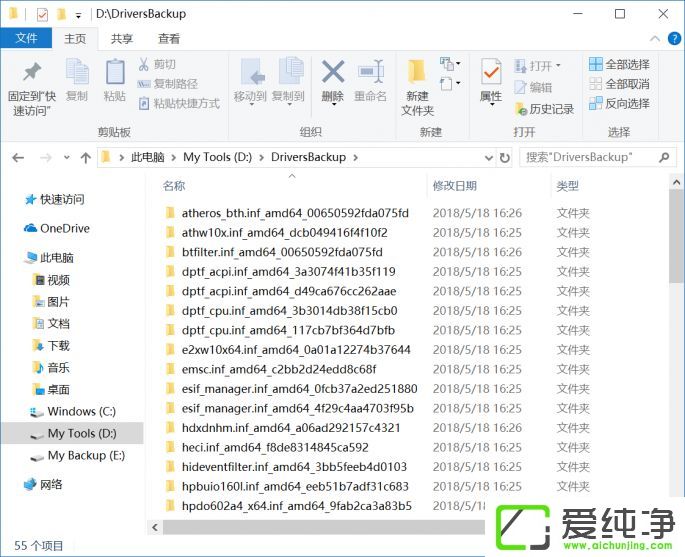The image size is (685, 557).
Task: Click Invert Selection (反向选择) button
Action: point(619,103)
